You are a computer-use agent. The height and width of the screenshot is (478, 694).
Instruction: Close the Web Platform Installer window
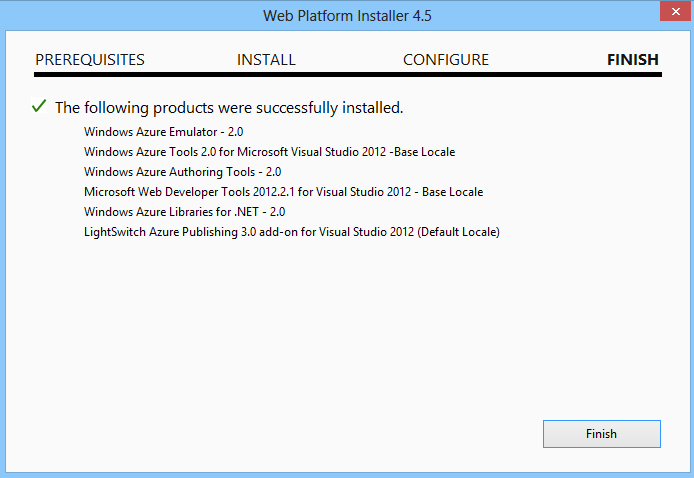(x=675, y=12)
